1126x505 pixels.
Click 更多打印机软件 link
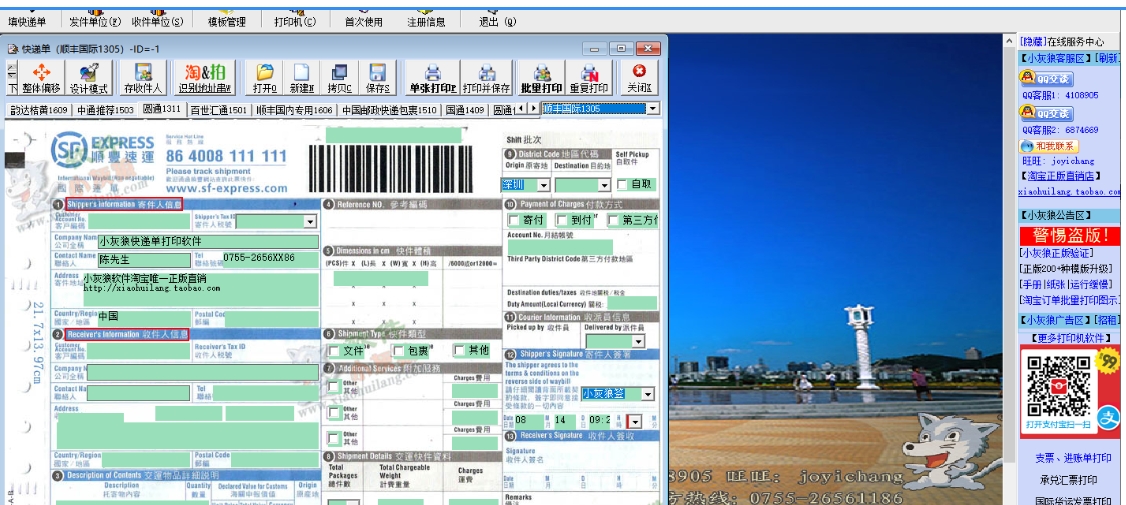click(x=1069, y=338)
